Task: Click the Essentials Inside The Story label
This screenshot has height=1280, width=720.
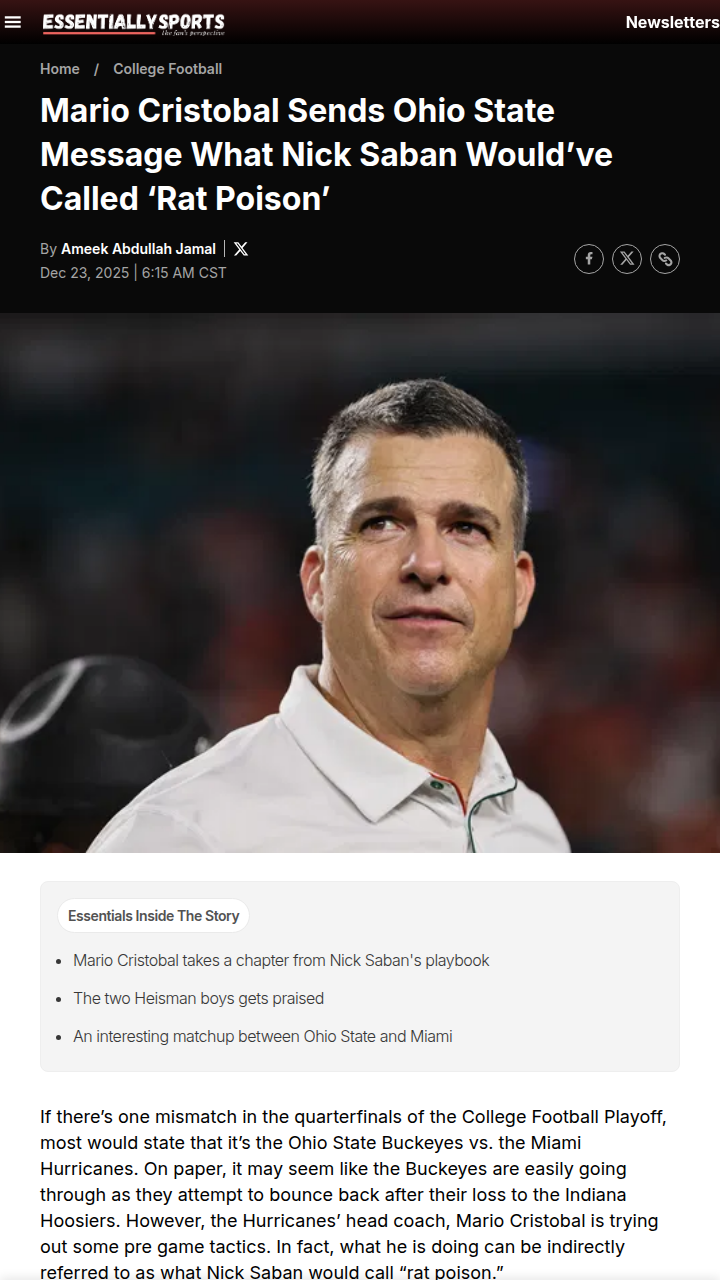Action: (x=154, y=916)
